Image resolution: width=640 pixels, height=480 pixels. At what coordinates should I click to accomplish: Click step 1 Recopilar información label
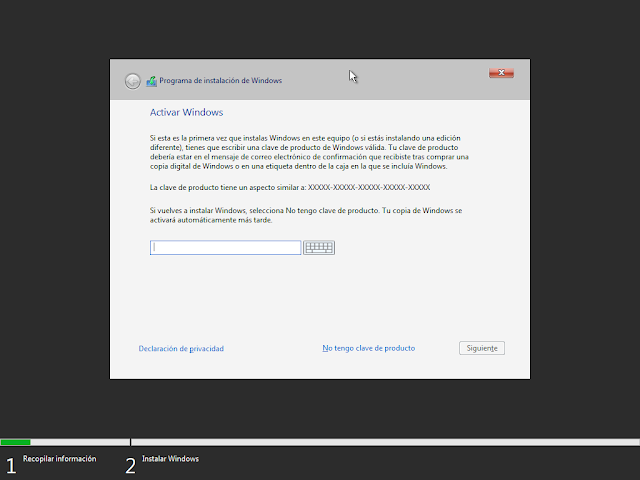60,459
